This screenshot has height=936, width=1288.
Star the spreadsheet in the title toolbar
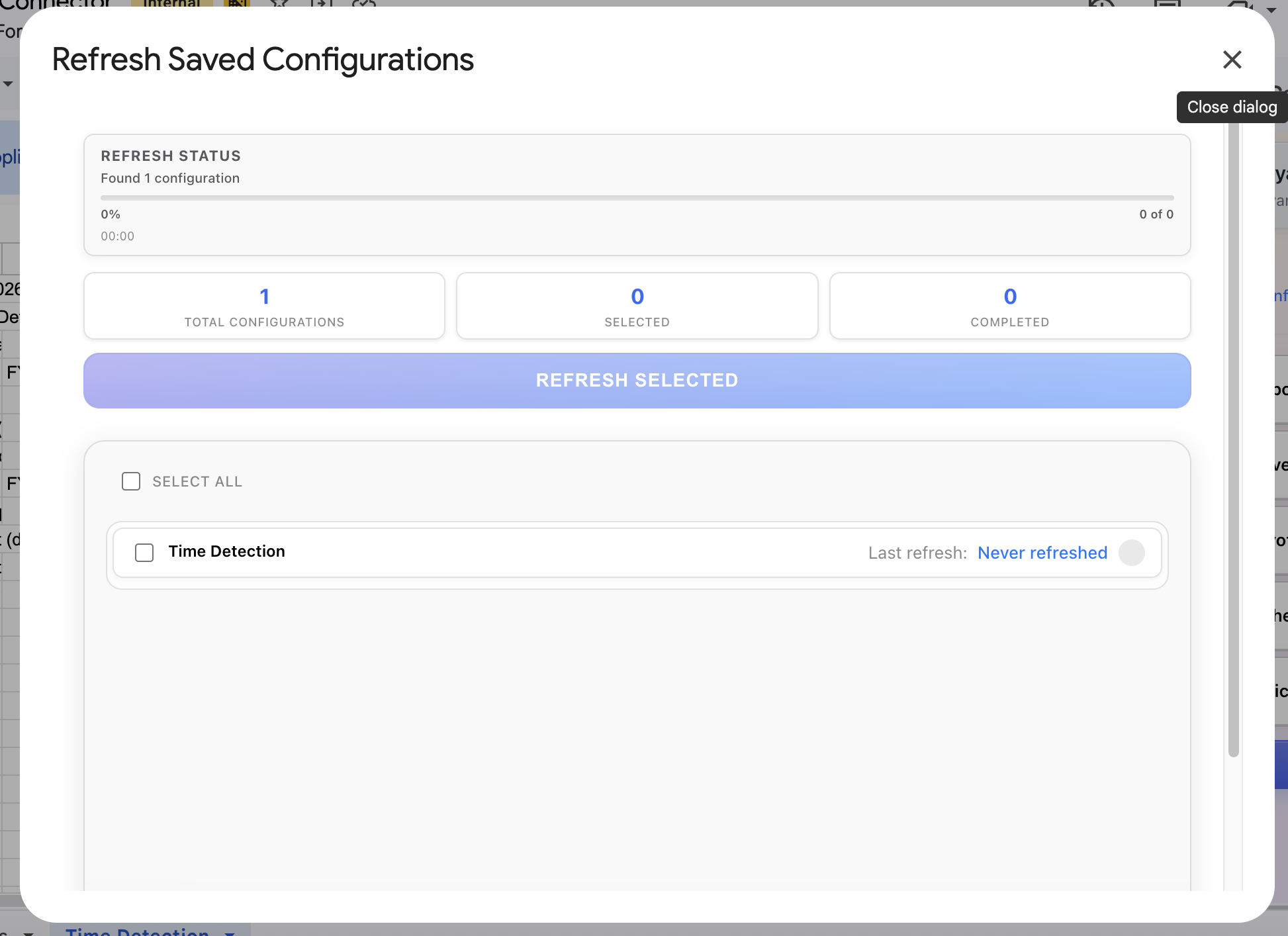[278, 4]
